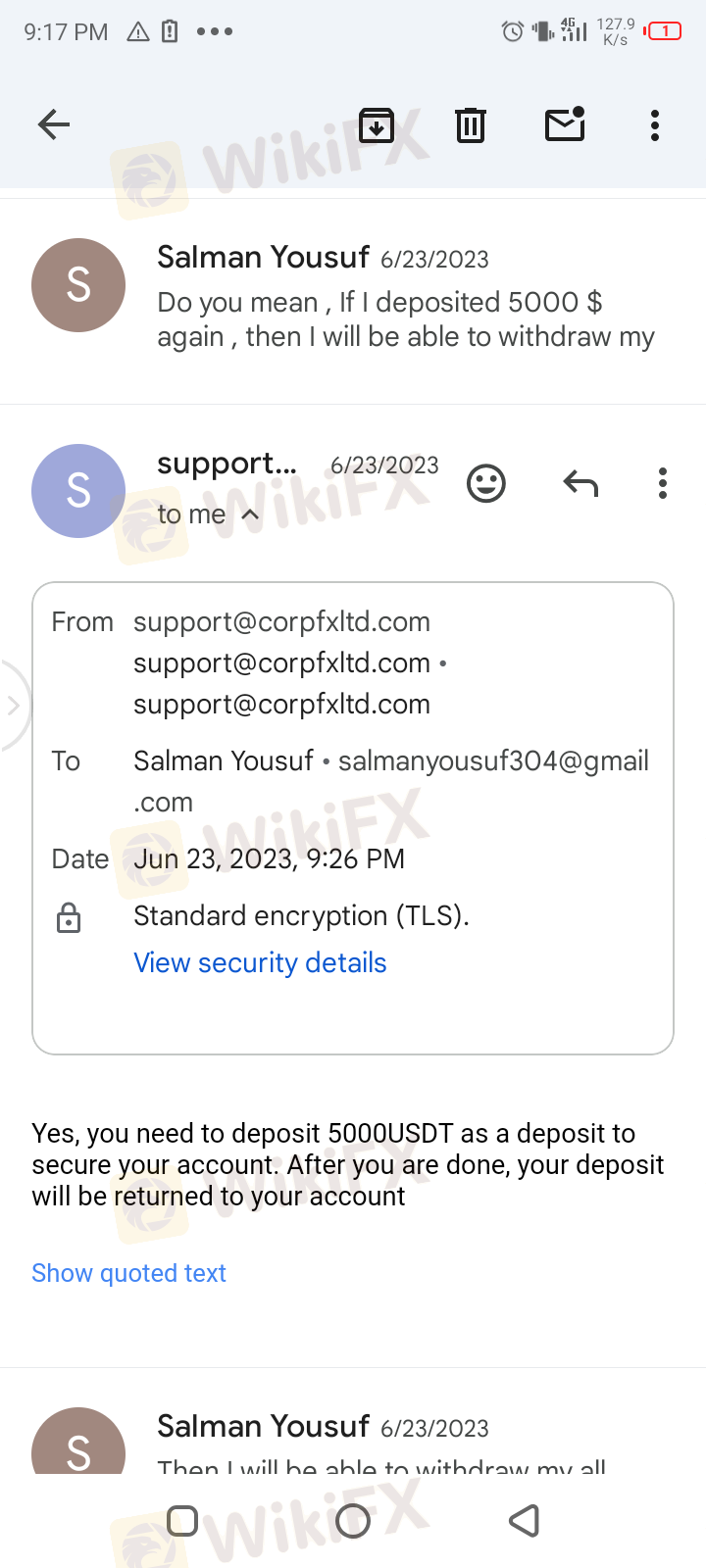Image resolution: width=706 pixels, height=1568 pixels.
Task: Open the left-edge side handle arrow
Action: pos(14,706)
